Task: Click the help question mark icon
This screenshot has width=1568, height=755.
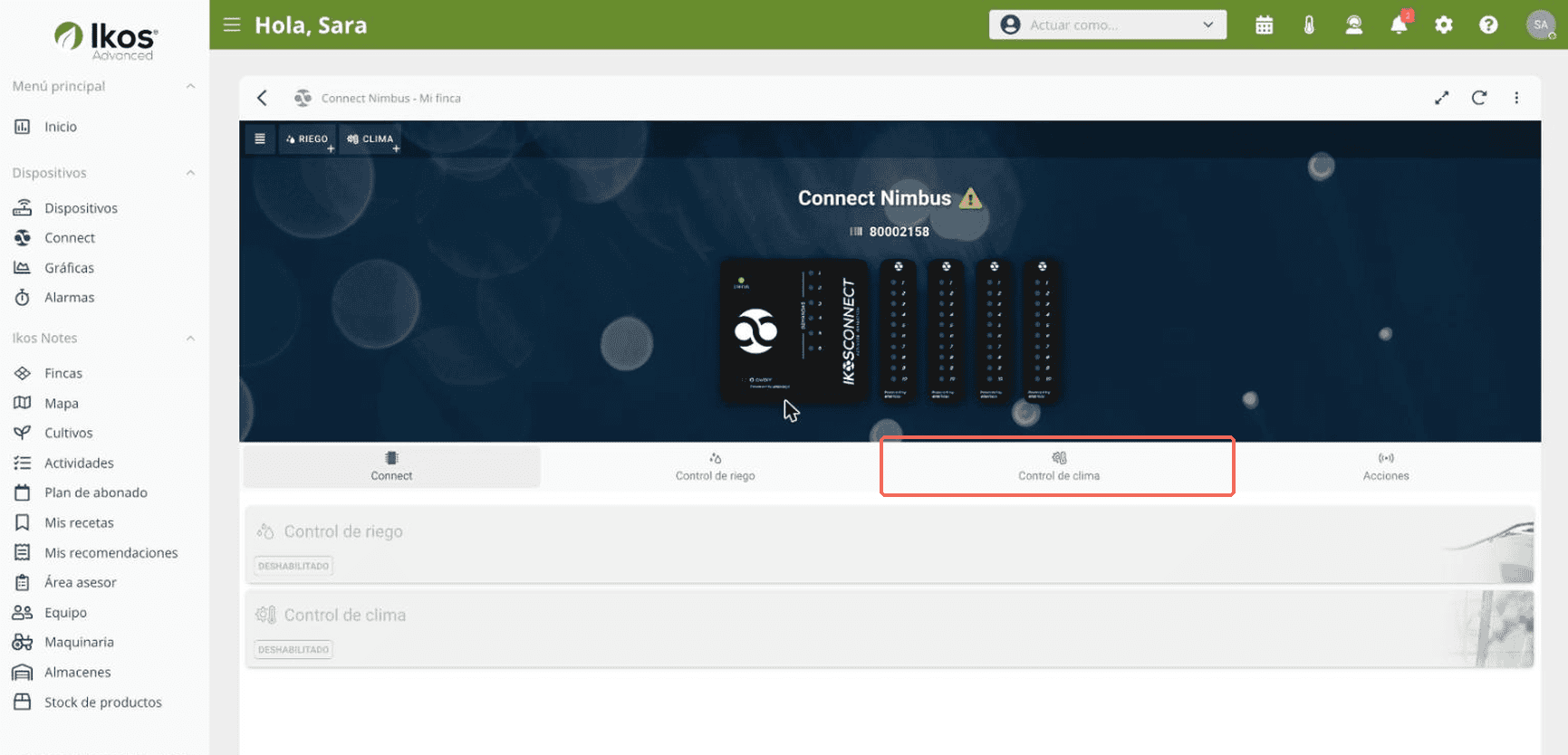Action: click(1488, 25)
